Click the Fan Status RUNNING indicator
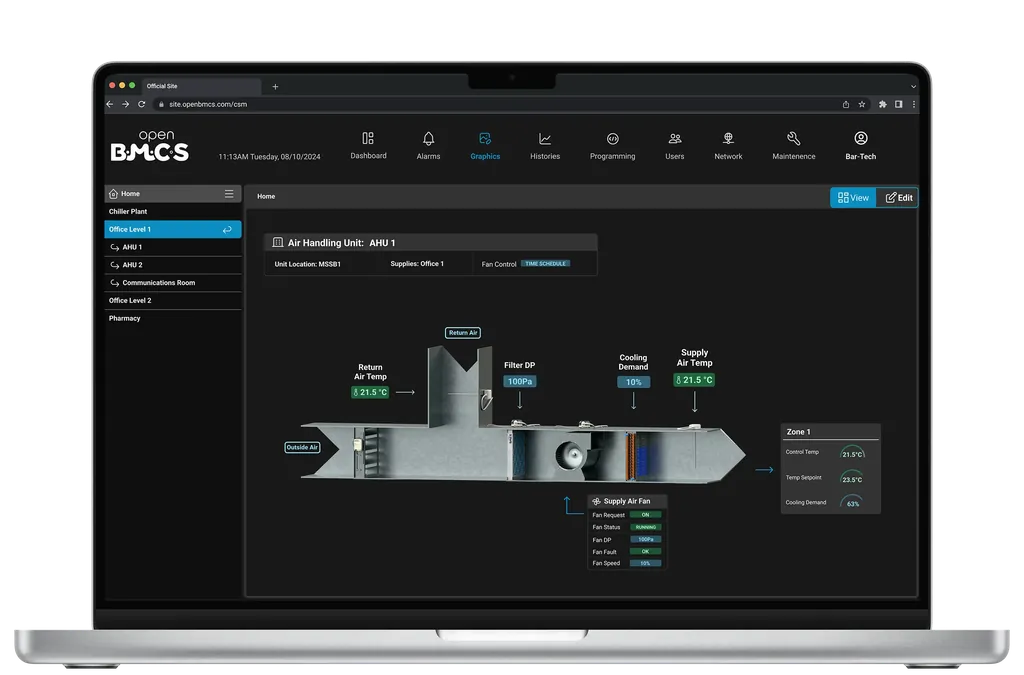This screenshot has width=1024, height=675. (x=645, y=527)
